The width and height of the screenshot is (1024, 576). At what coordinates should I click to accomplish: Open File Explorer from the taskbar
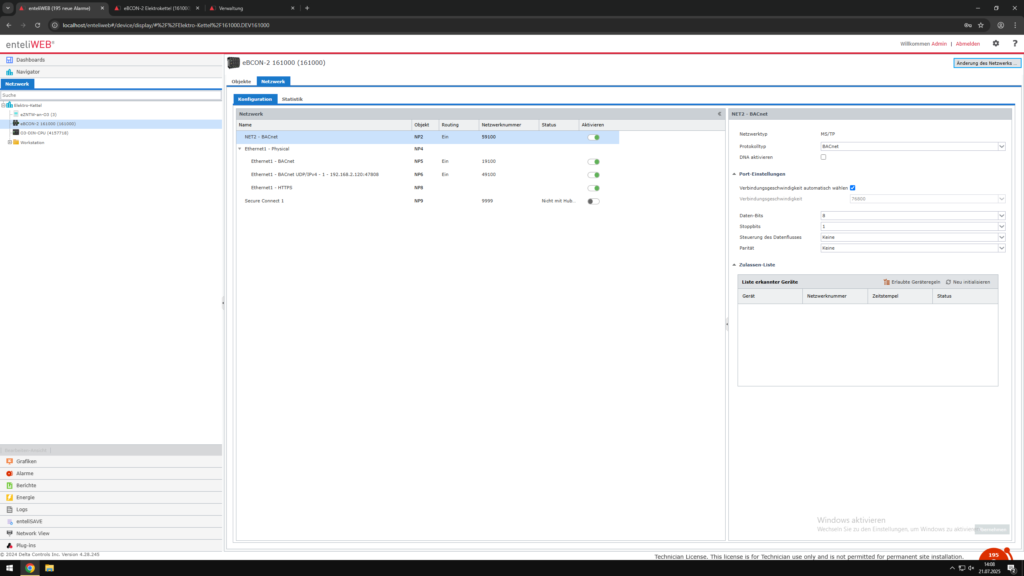50,568
